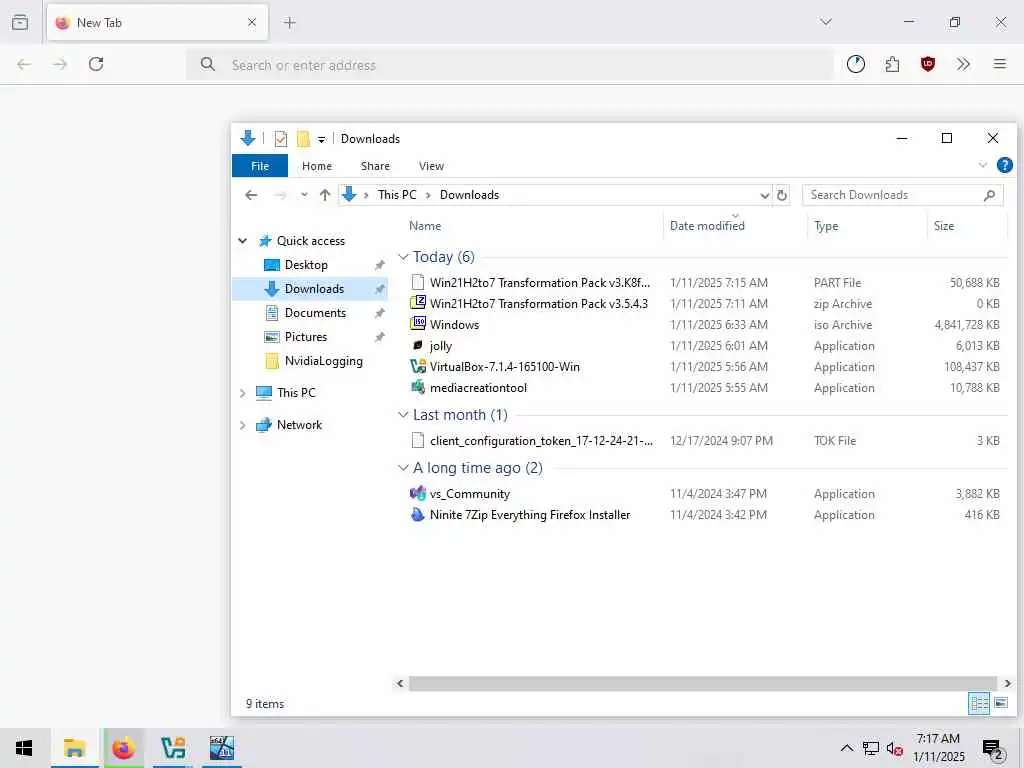Open the Explorer File tab
Viewport: 1024px width, 768px height.
pyautogui.click(x=260, y=166)
